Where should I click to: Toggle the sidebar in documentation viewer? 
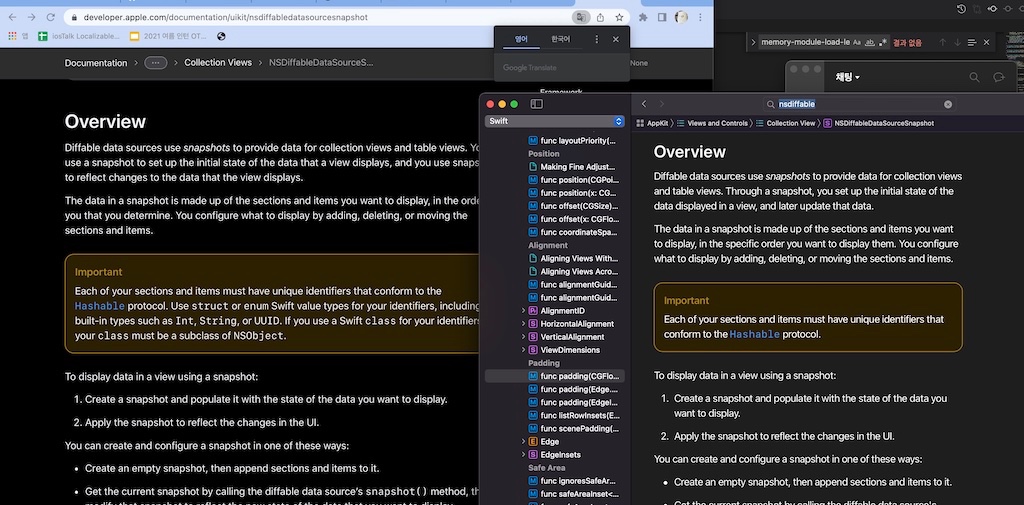point(537,104)
